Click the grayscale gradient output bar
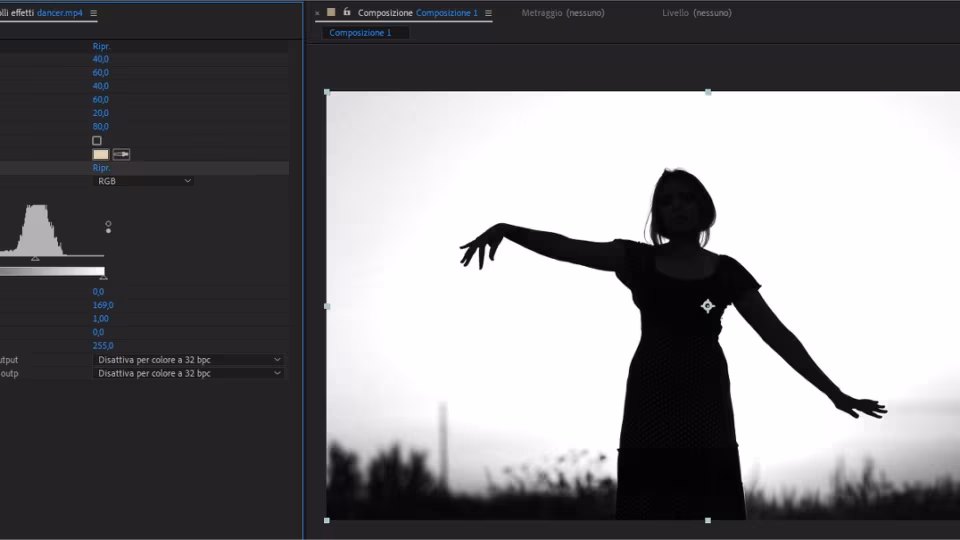The height and width of the screenshot is (540, 960). [52, 271]
